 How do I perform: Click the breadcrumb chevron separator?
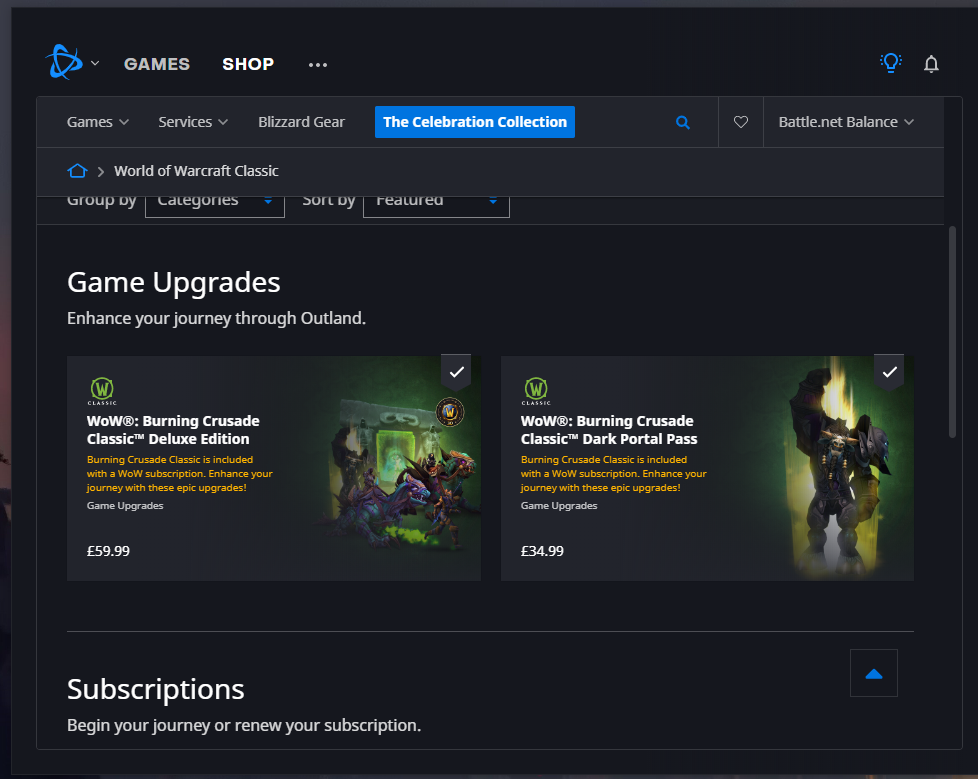(100, 172)
